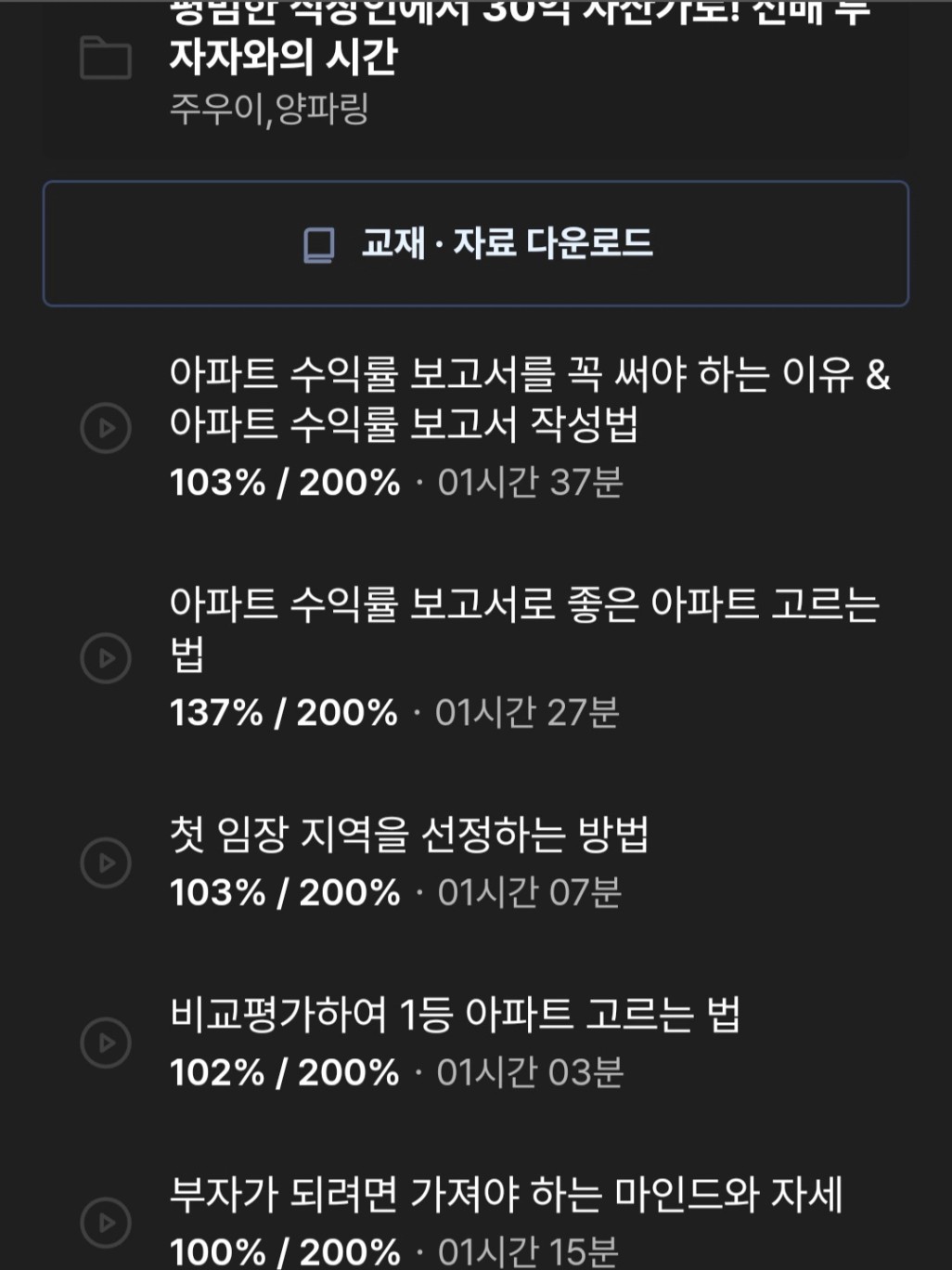Select instructor names 주우이,양파링
The image size is (952, 1270).
click(269, 110)
